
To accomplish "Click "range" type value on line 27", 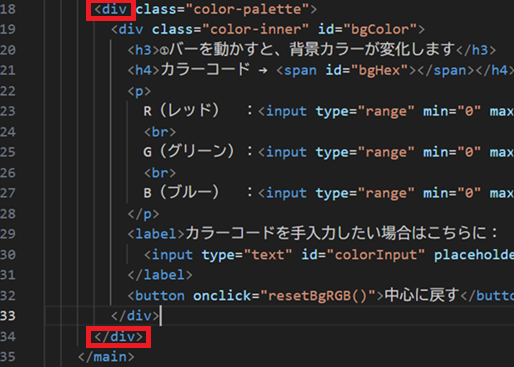I will (x=386, y=193).
